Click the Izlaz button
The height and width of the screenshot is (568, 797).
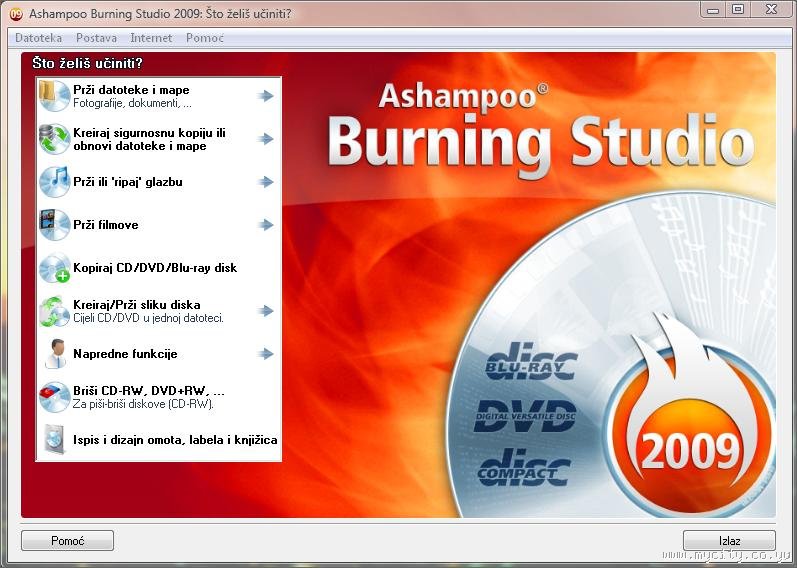(x=729, y=541)
